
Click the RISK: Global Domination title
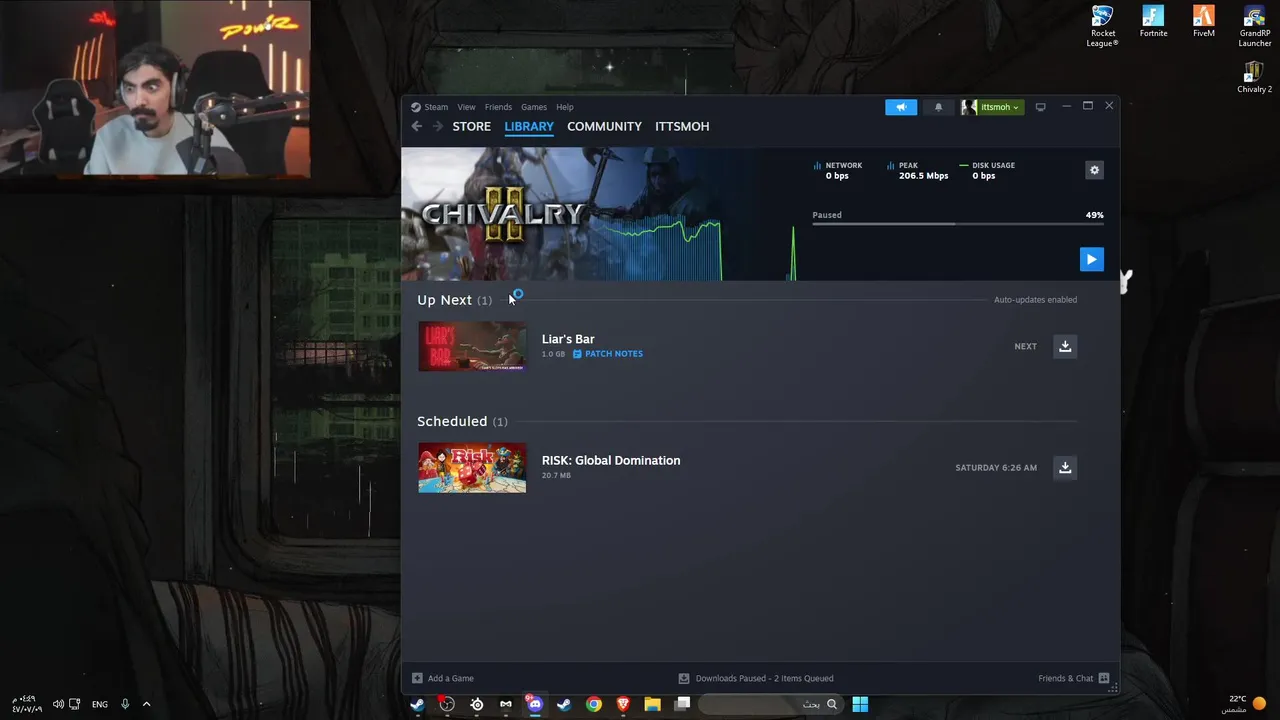point(611,460)
